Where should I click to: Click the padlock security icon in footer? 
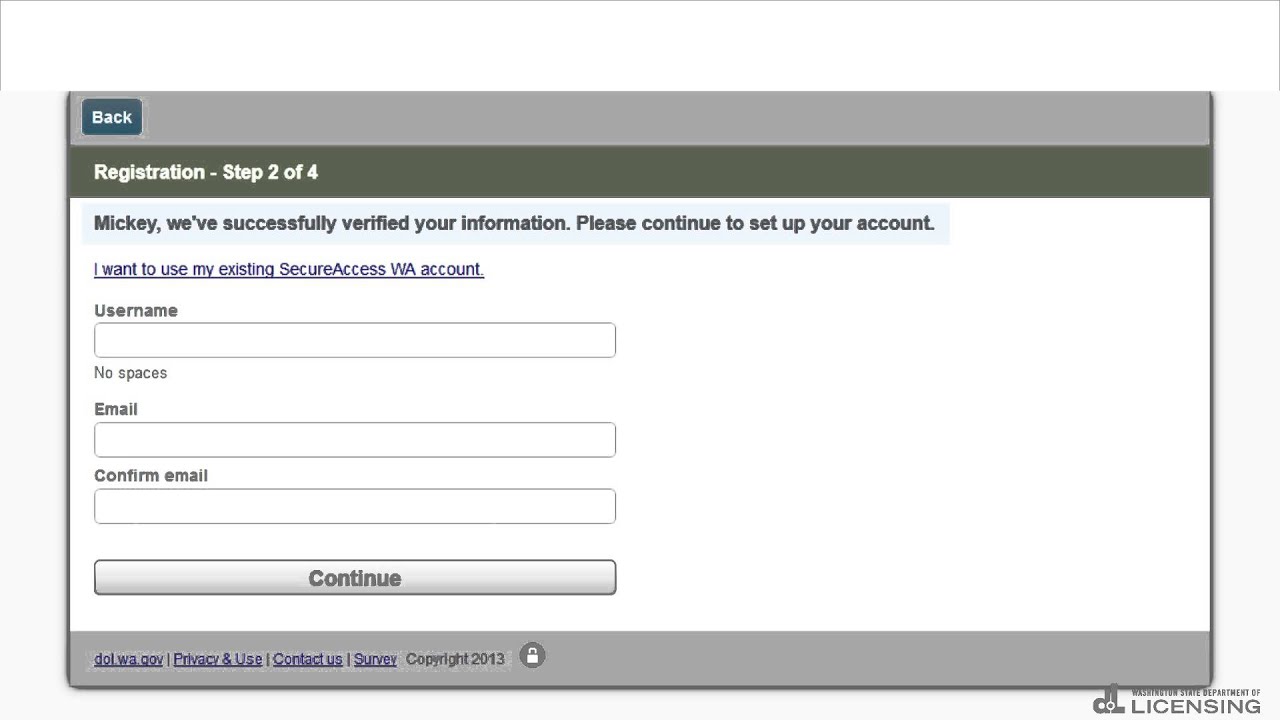pos(532,656)
